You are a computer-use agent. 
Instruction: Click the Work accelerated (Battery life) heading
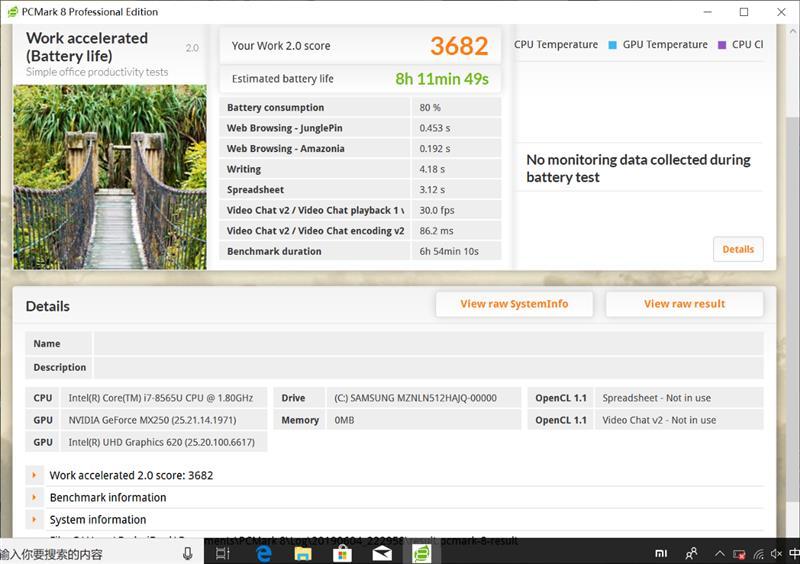tap(87, 47)
